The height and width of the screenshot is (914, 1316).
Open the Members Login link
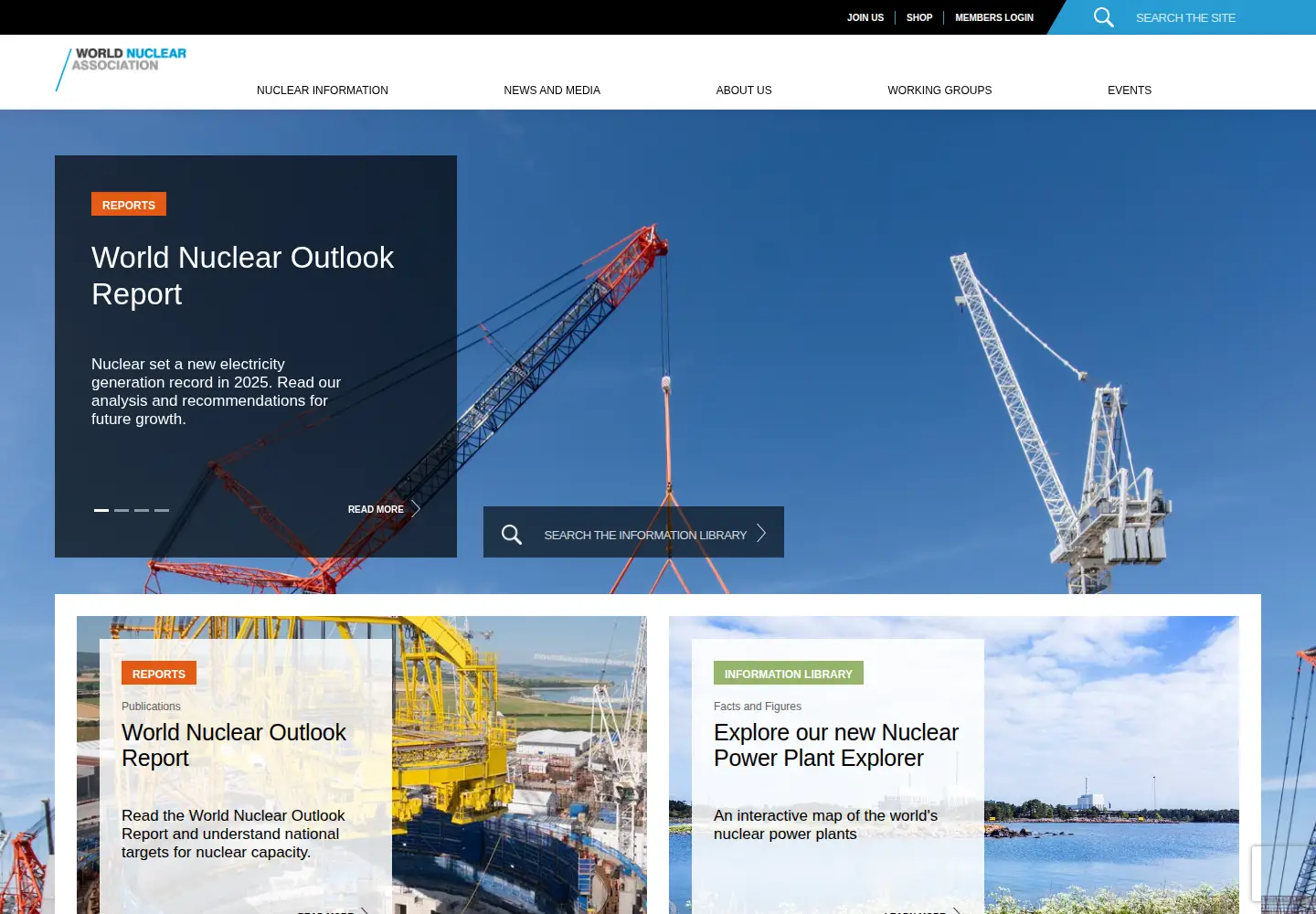[994, 17]
